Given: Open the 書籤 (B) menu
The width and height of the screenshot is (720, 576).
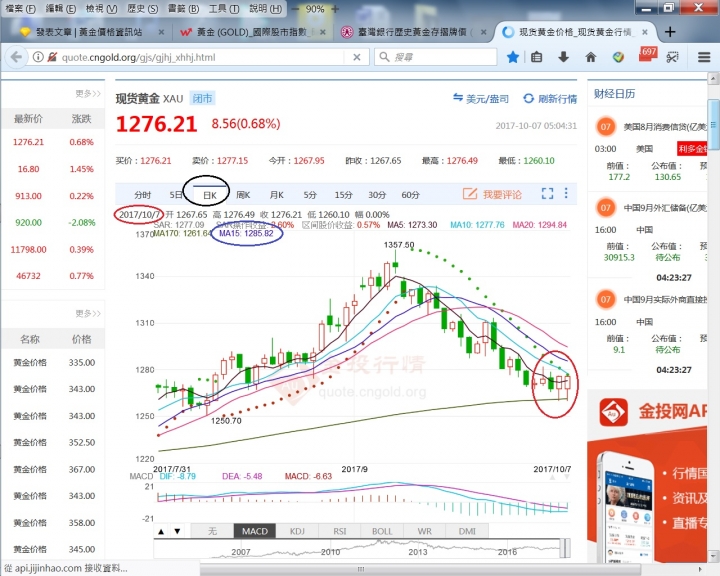Looking at the screenshot, I should click(183, 9).
